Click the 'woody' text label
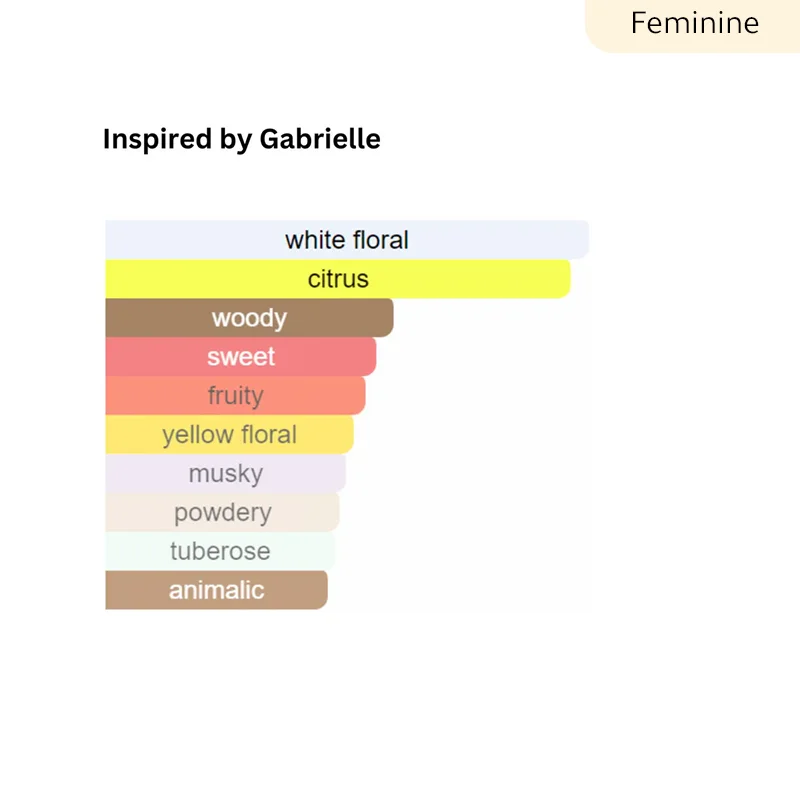The height and width of the screenshot is (800, 800). pyautogui.click(x=249, y=318)
